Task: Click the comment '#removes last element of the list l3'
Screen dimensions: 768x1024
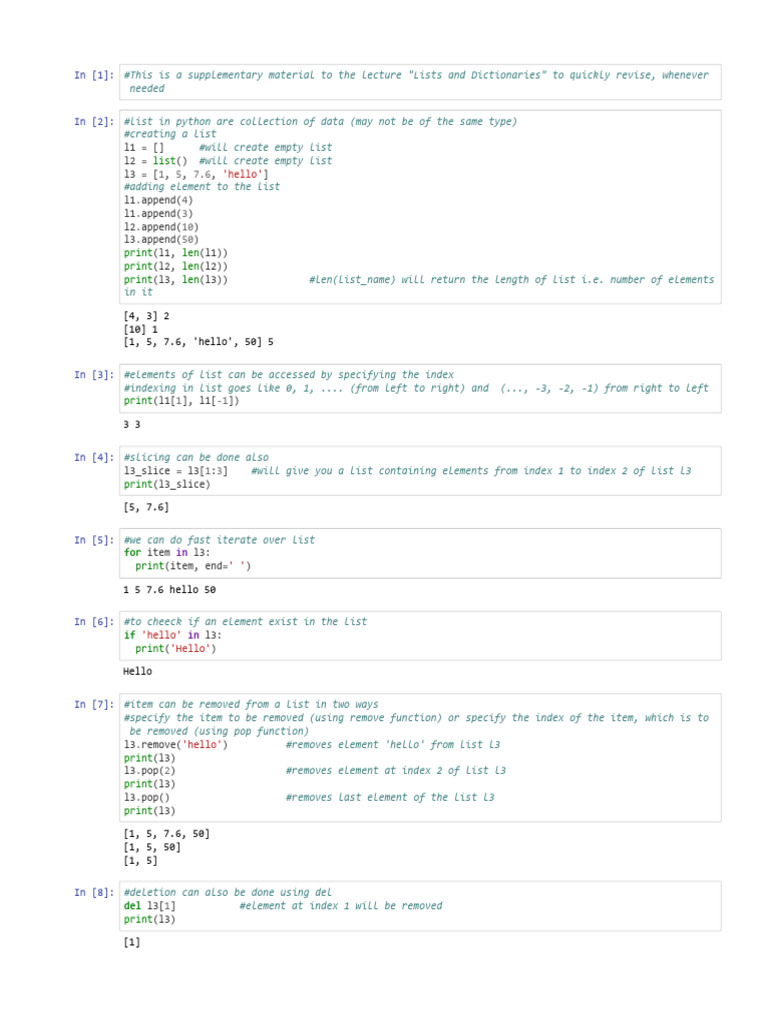Action: pyautogui.click(x=391, y=797)
